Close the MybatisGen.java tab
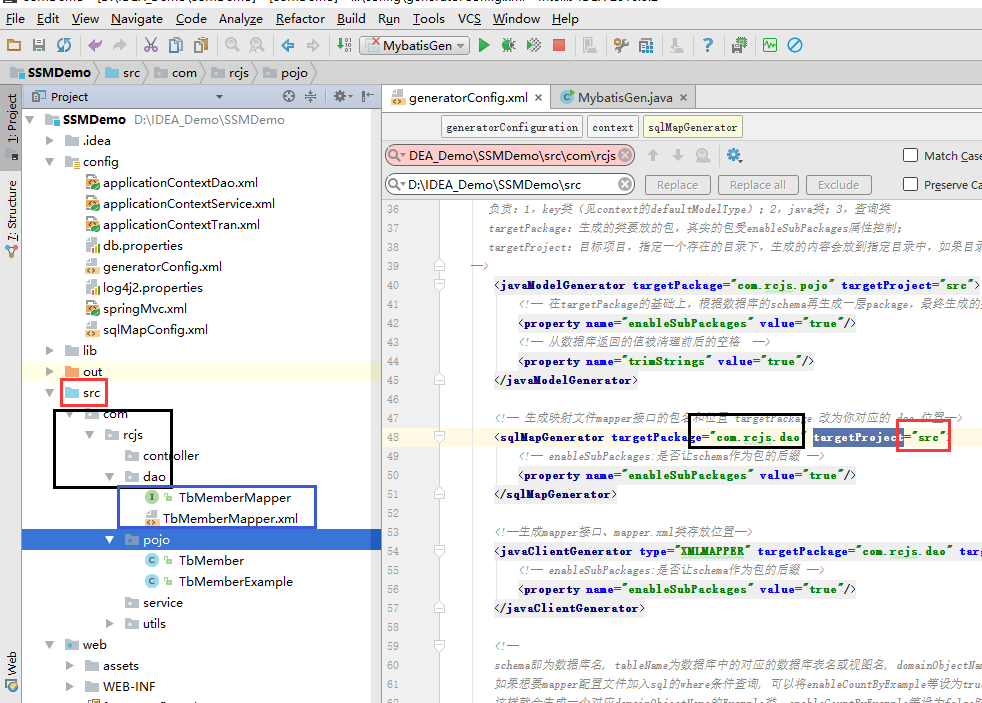 [x=683, y=98]
